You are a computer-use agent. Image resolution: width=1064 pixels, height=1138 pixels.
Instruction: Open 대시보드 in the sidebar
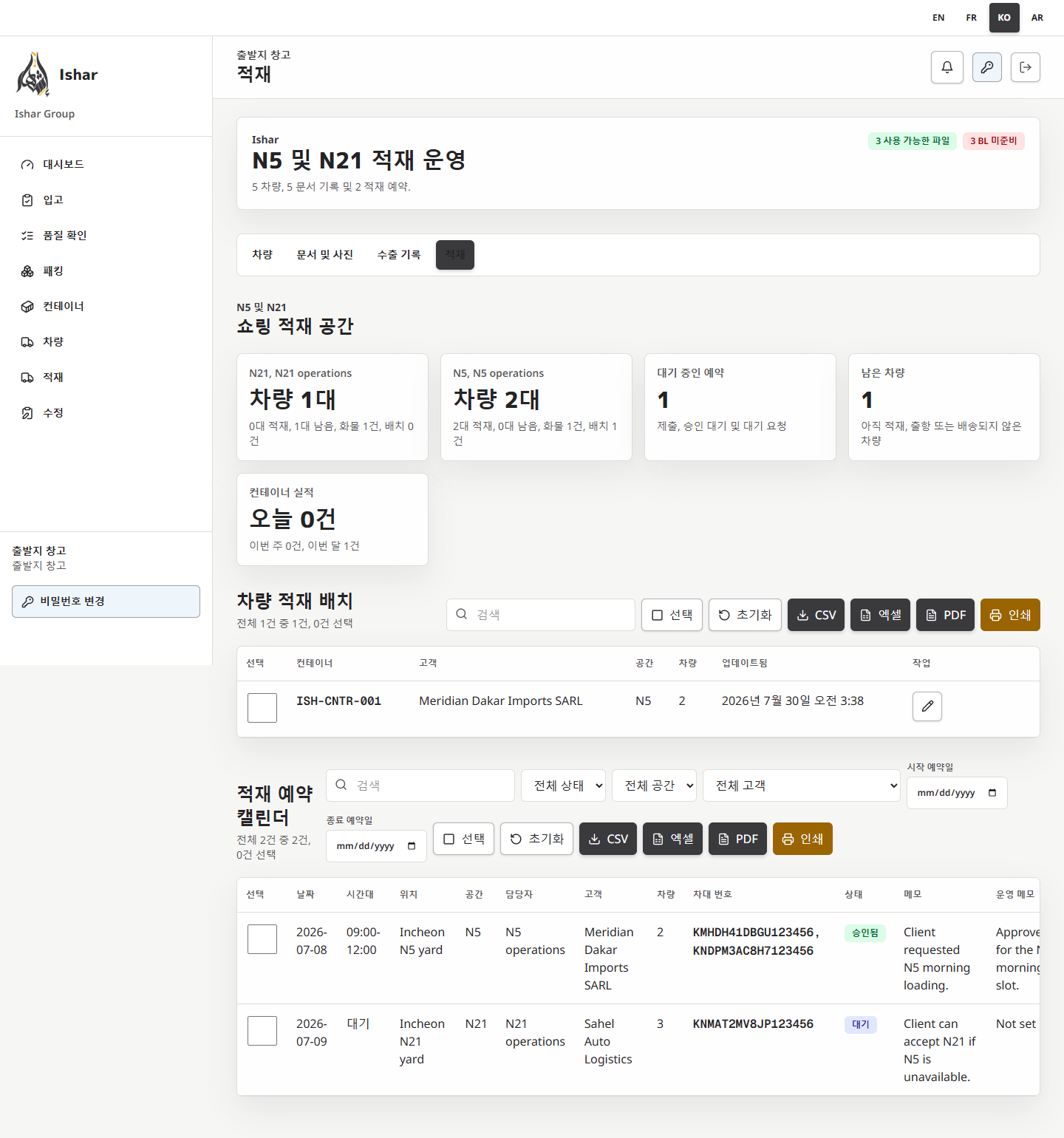pos(106,164)
